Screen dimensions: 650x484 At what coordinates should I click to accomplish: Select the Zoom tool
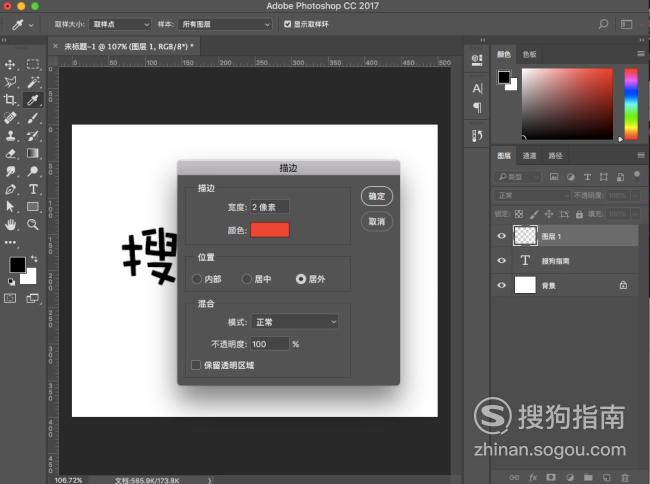pyautogui.click(x=33, y=225)
